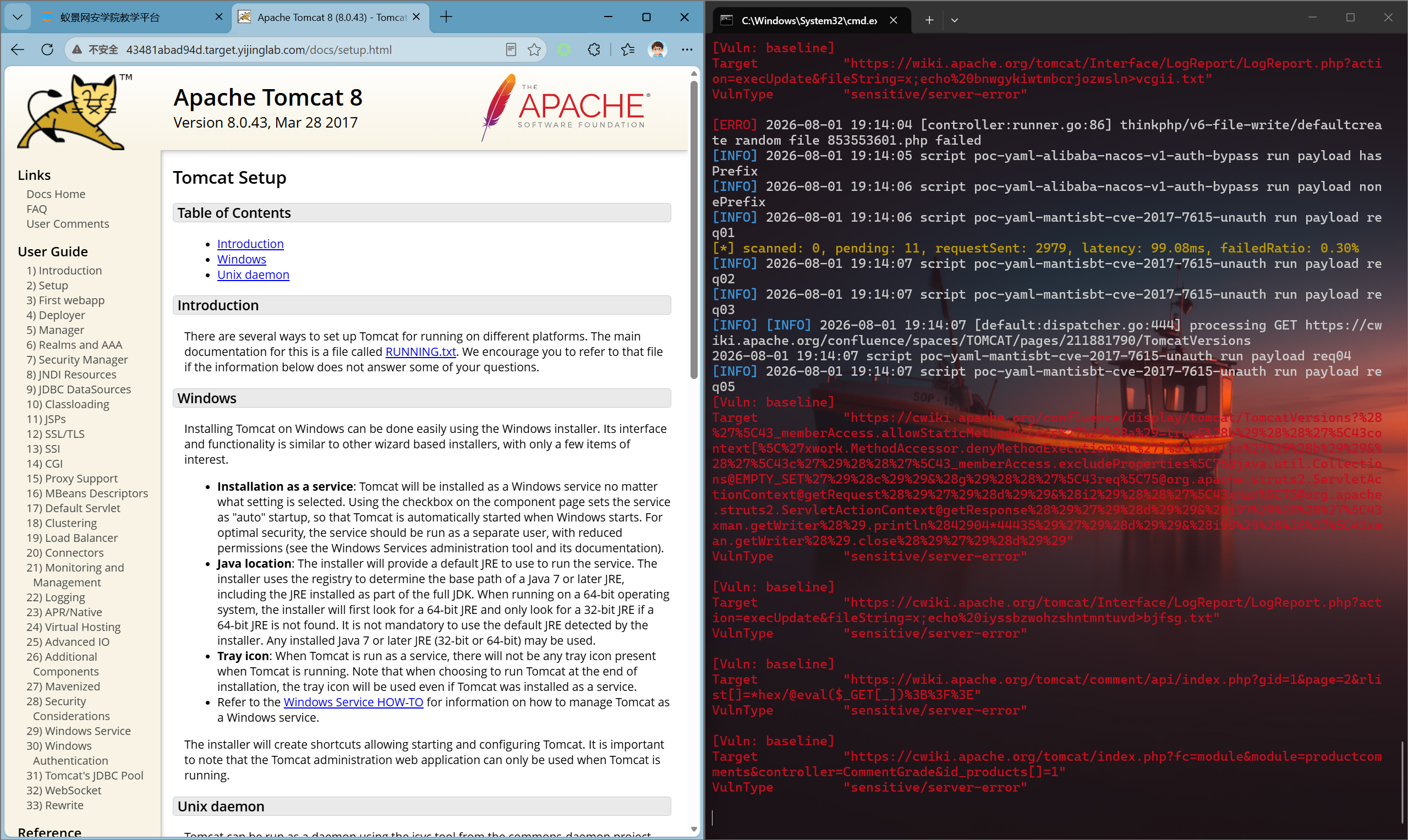The image size is (1408, 840).
Task: Close the cmd.exe terminal tab
Action: pyautogui.click(x=894, y=20)
